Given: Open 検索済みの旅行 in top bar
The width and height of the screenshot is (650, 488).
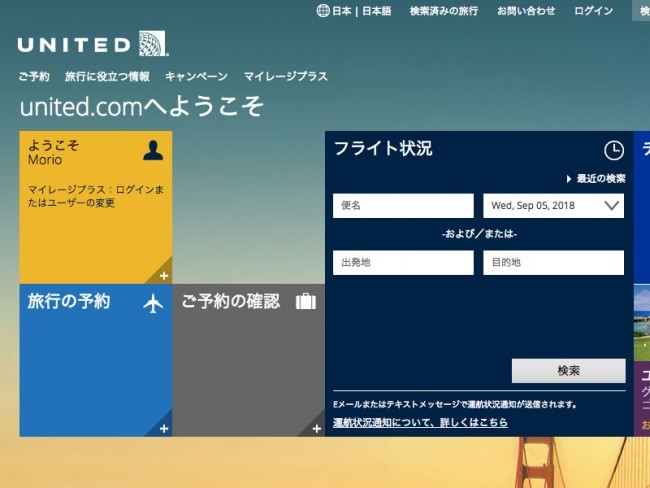Looking at the screenshot, I should click(444, 11).
